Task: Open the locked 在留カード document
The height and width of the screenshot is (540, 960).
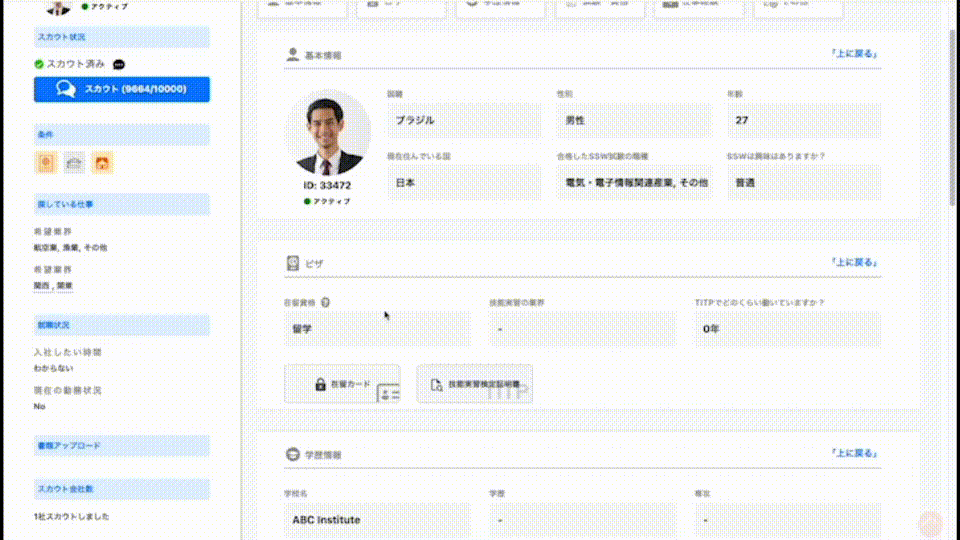Action: pyautogui.click(x=342, y=384)
